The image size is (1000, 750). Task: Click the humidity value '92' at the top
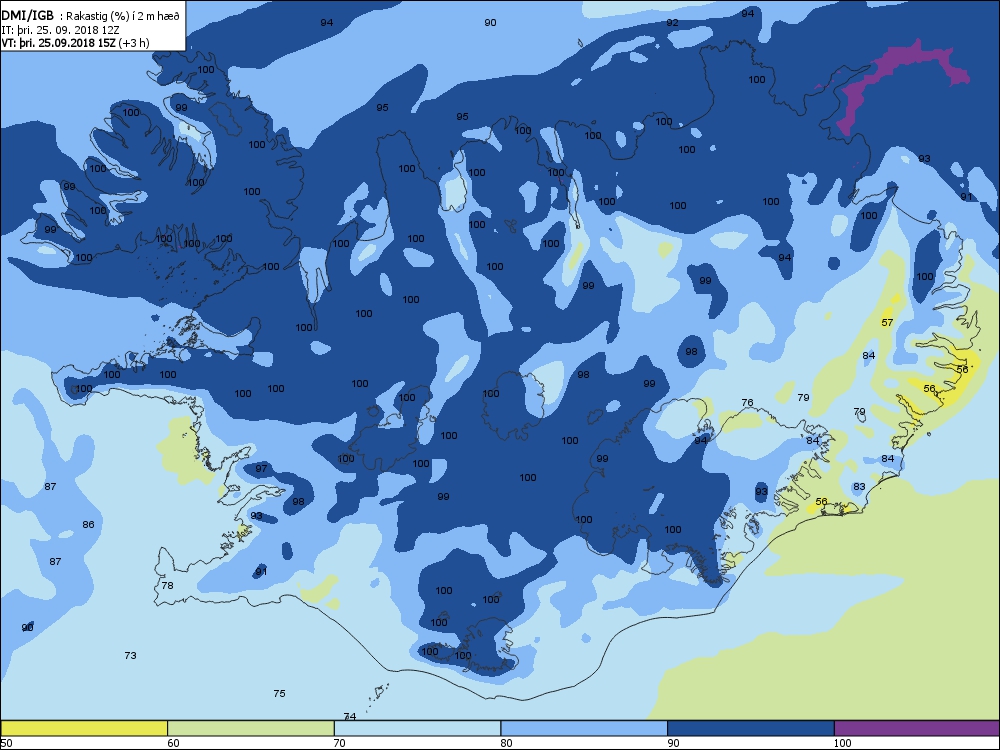coord(672,22)
